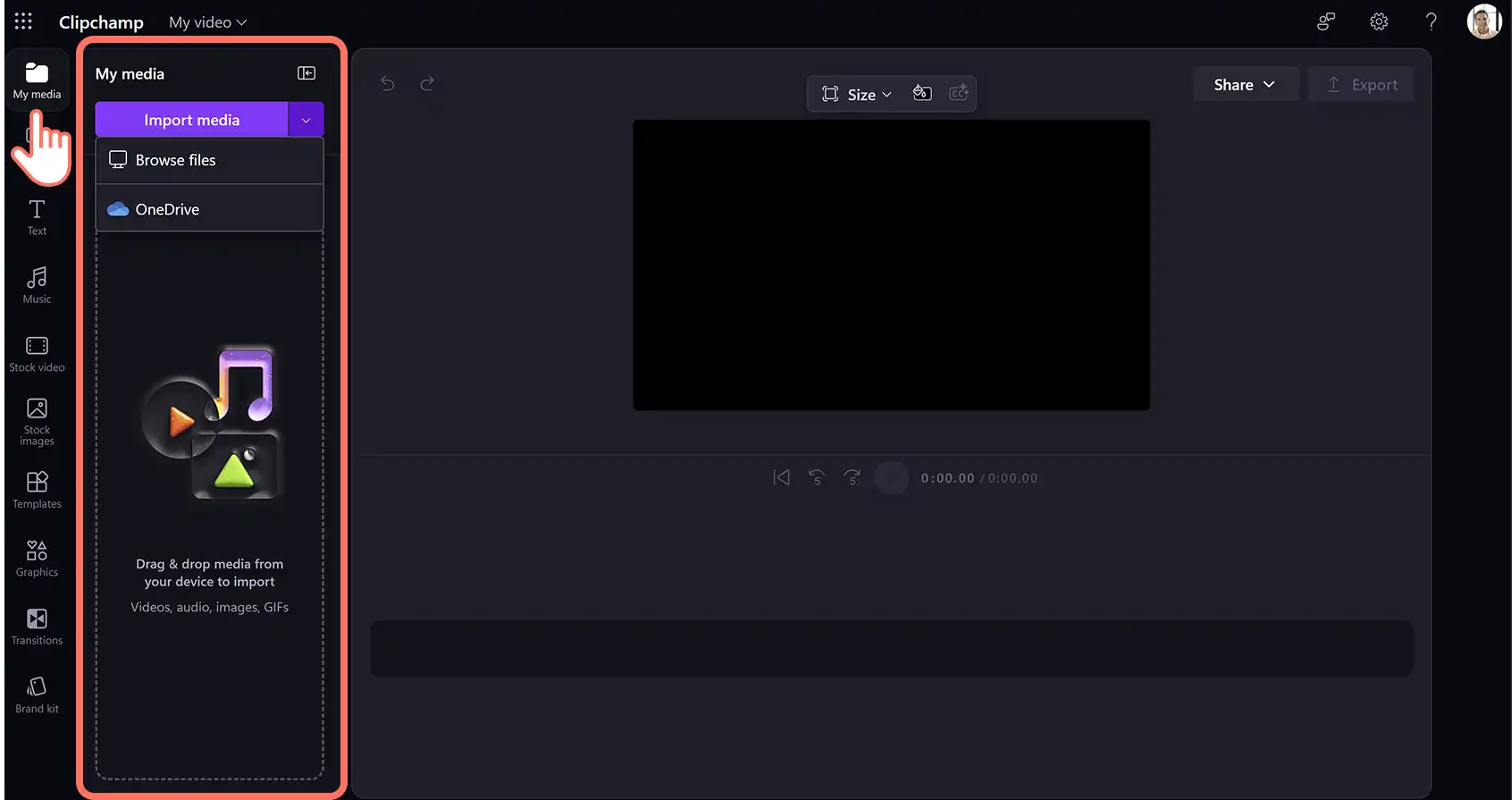The height and width of the screenshot is (800, 1512).
Task: Collapse the My media panel
Action: (x=307, y=73)
